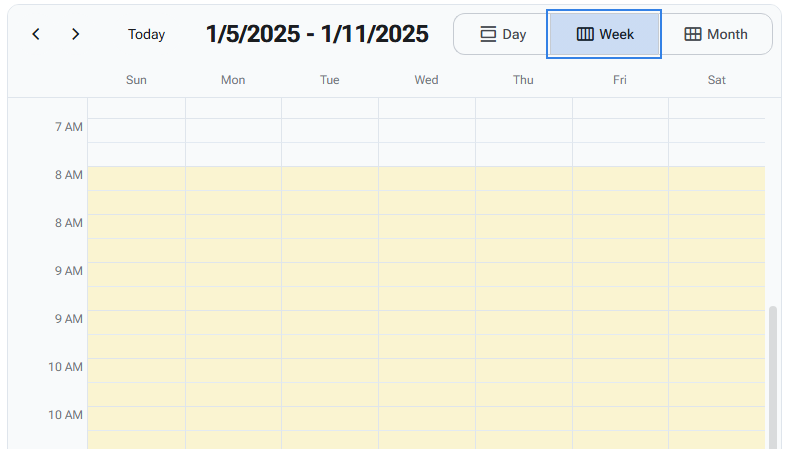Open date range 1/5/2025 - 1/11/2025 picker
The height and width of the screenshot is (449, 804).
pyautogui.click(x=317, y=34)
